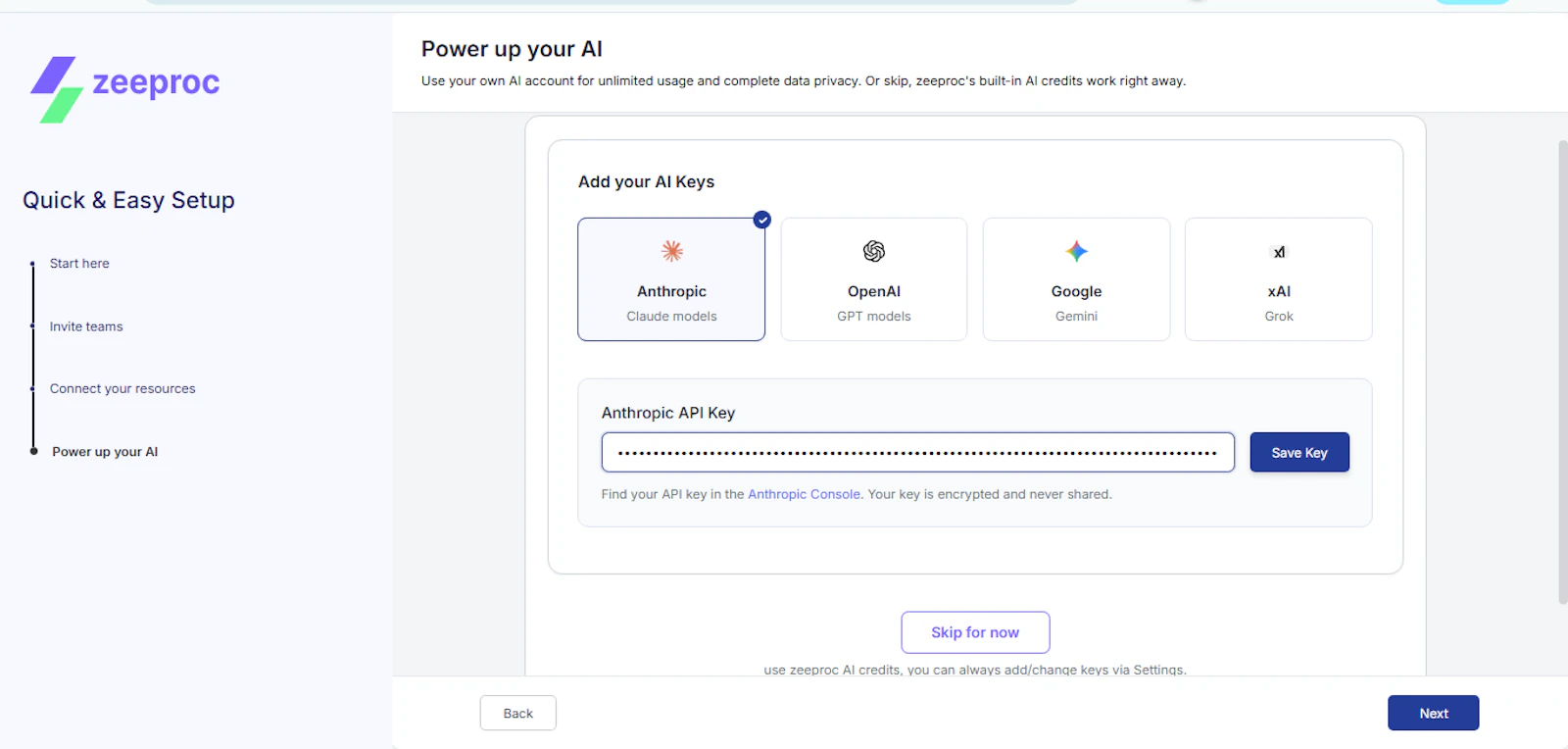Go to the Start here setup step
This screenshot has width=1568, height=749.
[x=79, y=264]
